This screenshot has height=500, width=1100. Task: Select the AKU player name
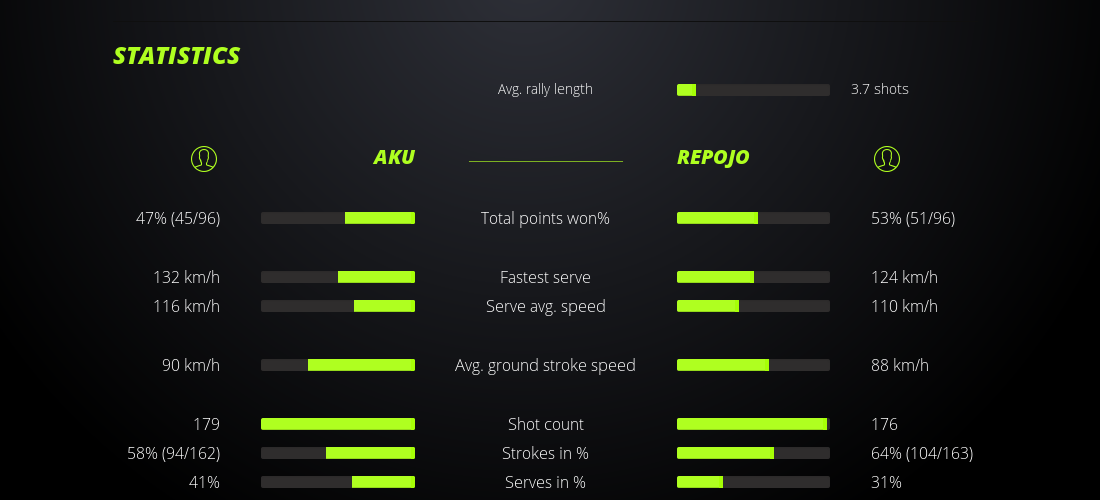394,157
